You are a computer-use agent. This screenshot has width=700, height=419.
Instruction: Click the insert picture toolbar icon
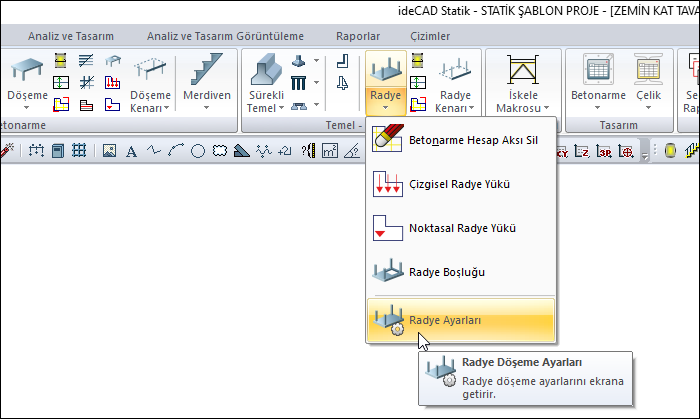(x=109, y=151)
